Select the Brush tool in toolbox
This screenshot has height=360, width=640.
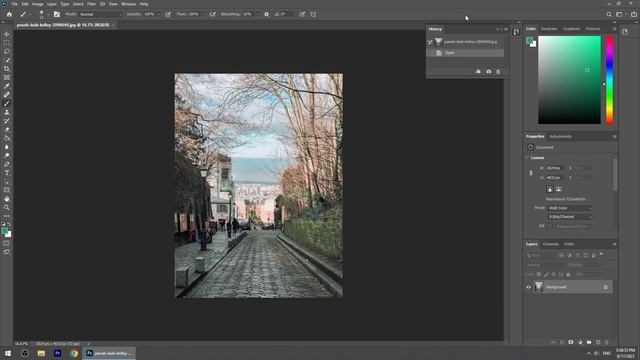point(7,103)
